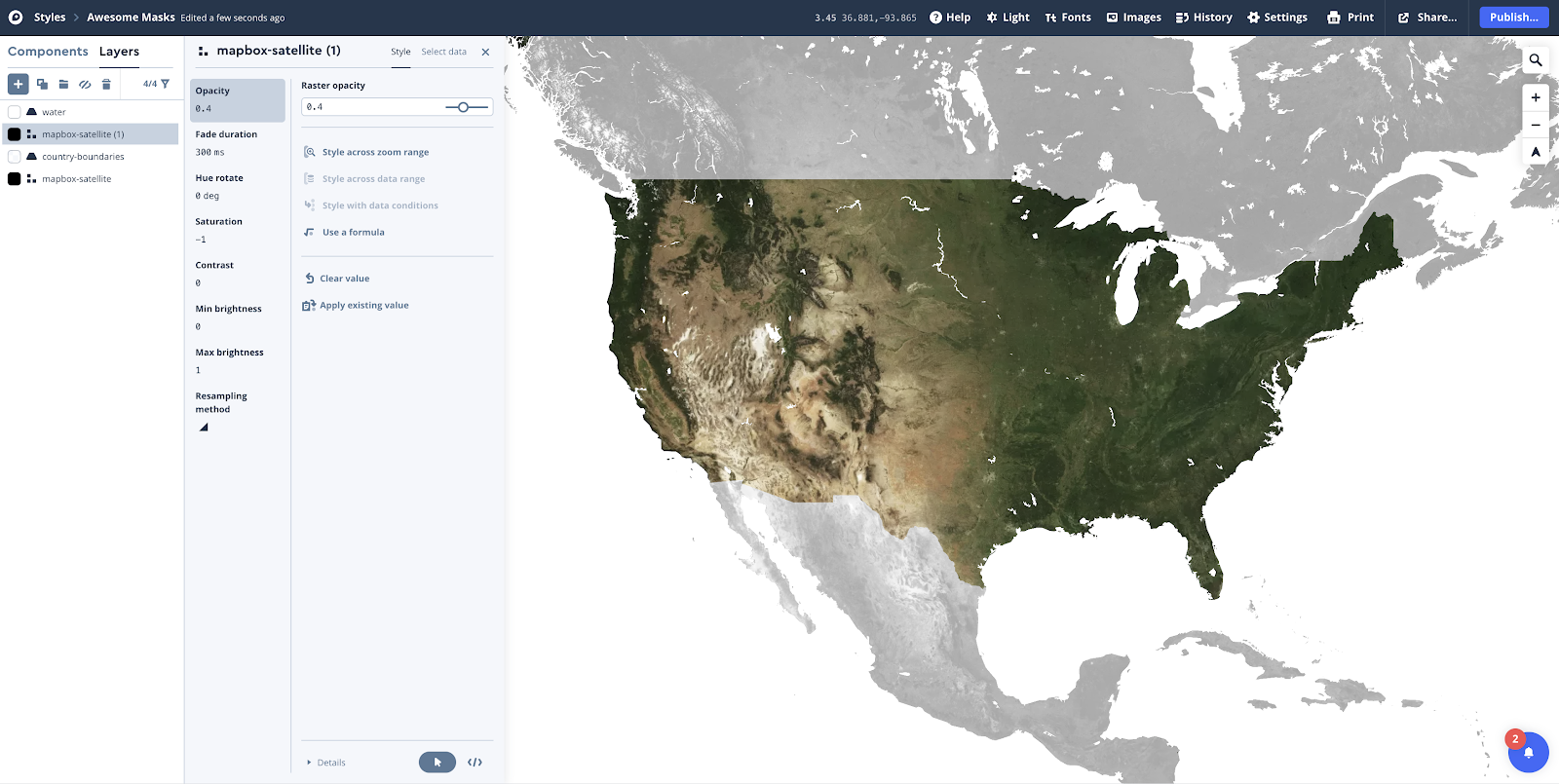Screen dimensions: 1559x784
Task: Adjust the raster opacity slider handle
Action: pos(463,107)
